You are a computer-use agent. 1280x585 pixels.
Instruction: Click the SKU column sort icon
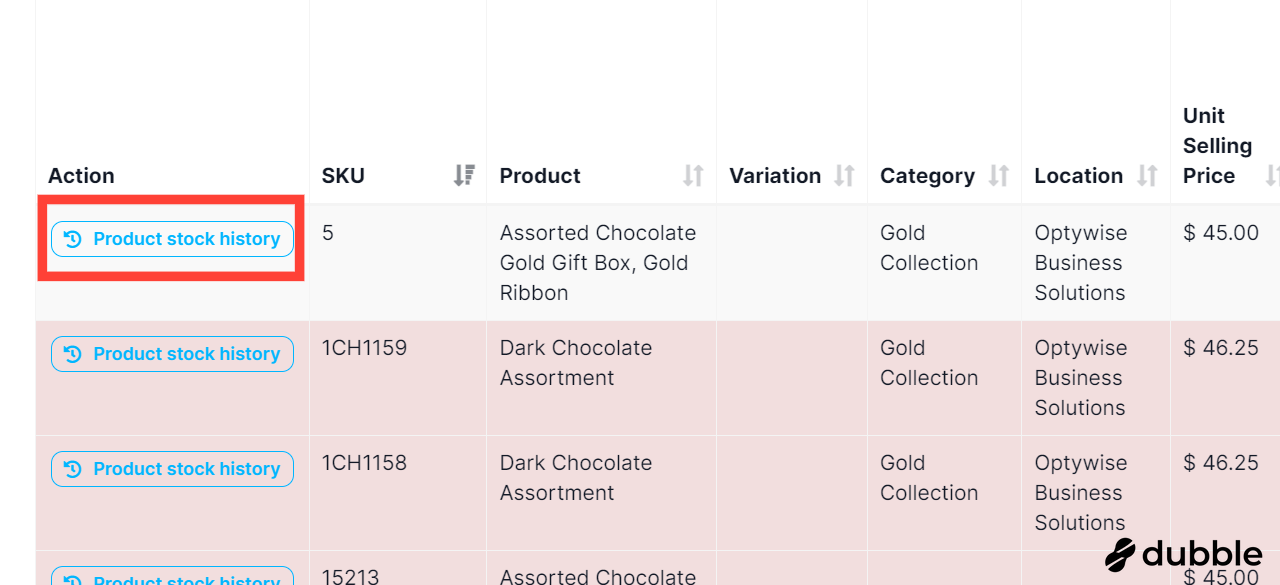[x=464, y=176]
